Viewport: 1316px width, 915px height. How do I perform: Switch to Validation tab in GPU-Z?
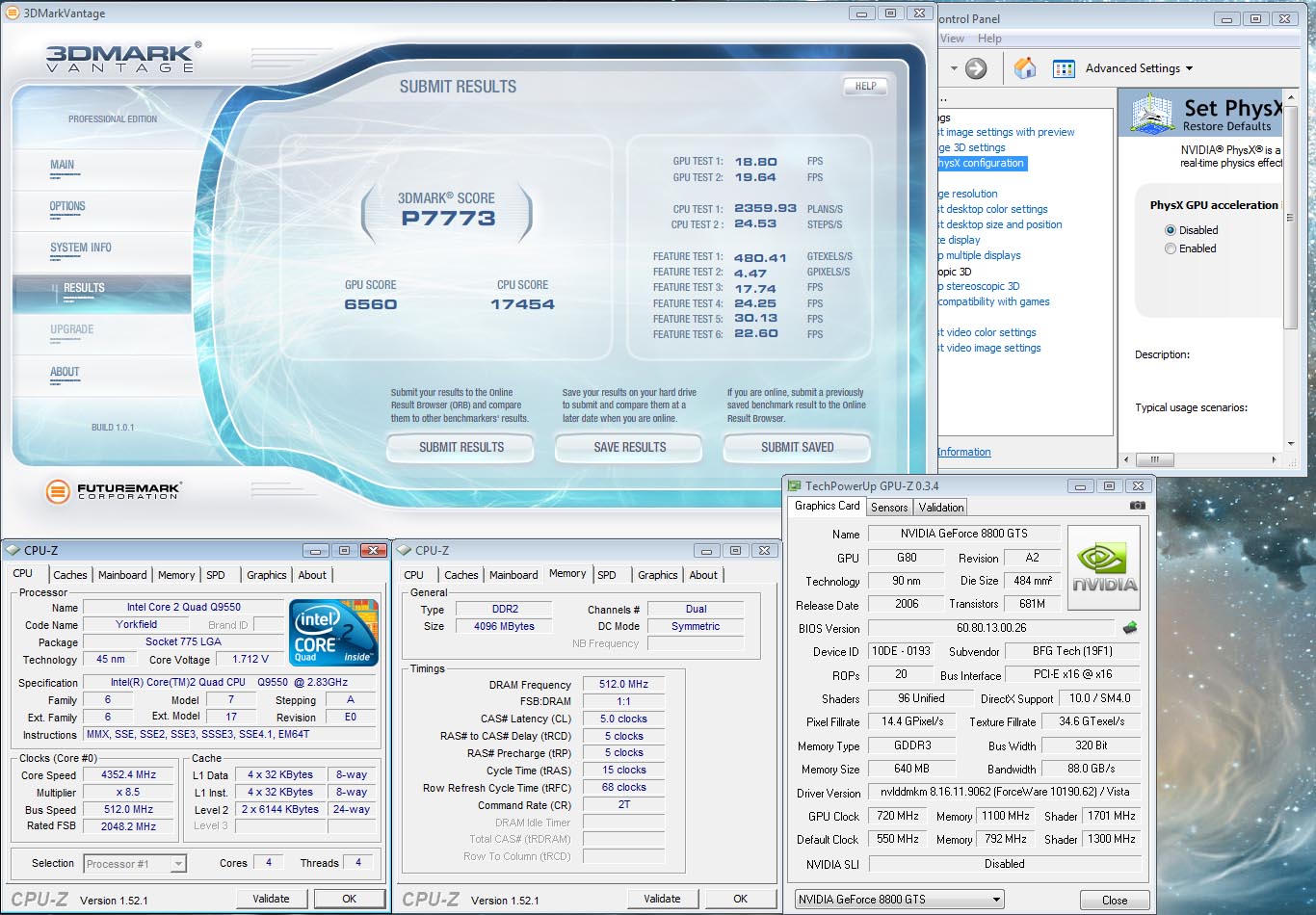click(x=941, y=508)
